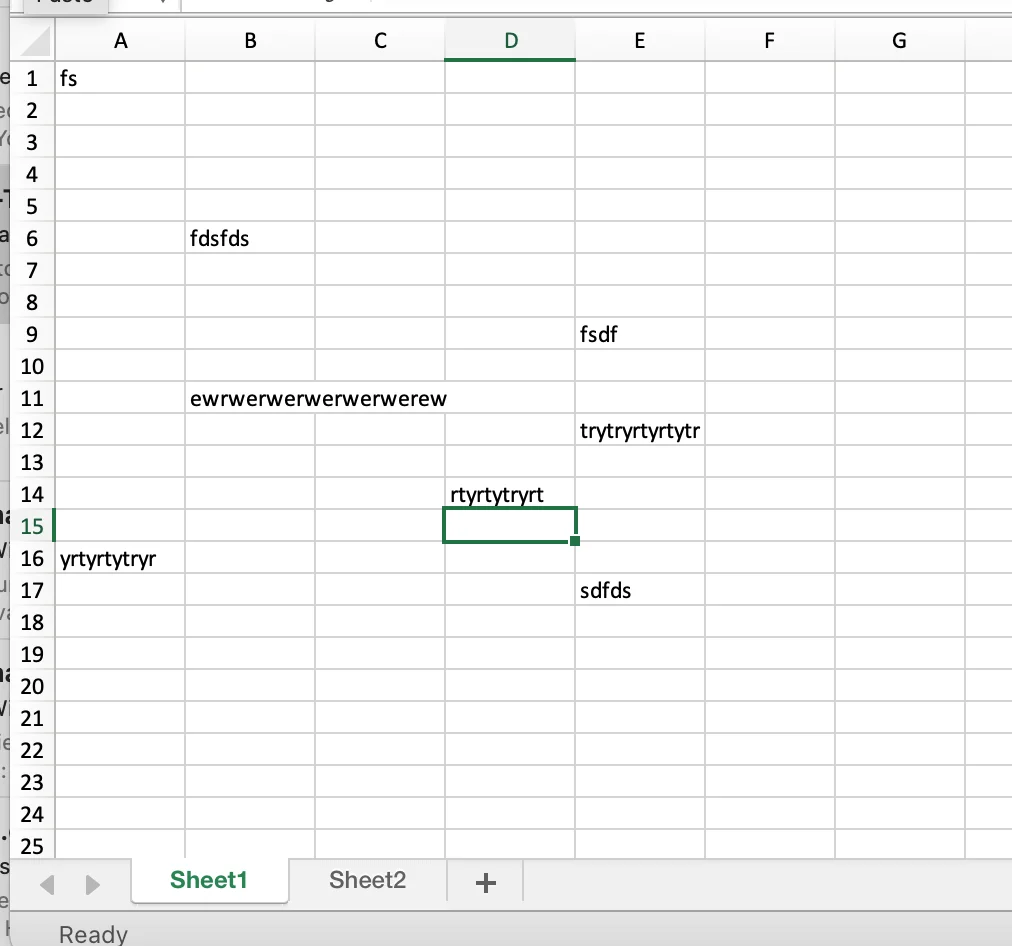Screen dimensions: 1012x946
Task: Click the row 1 header
Action: coord(32,78)
